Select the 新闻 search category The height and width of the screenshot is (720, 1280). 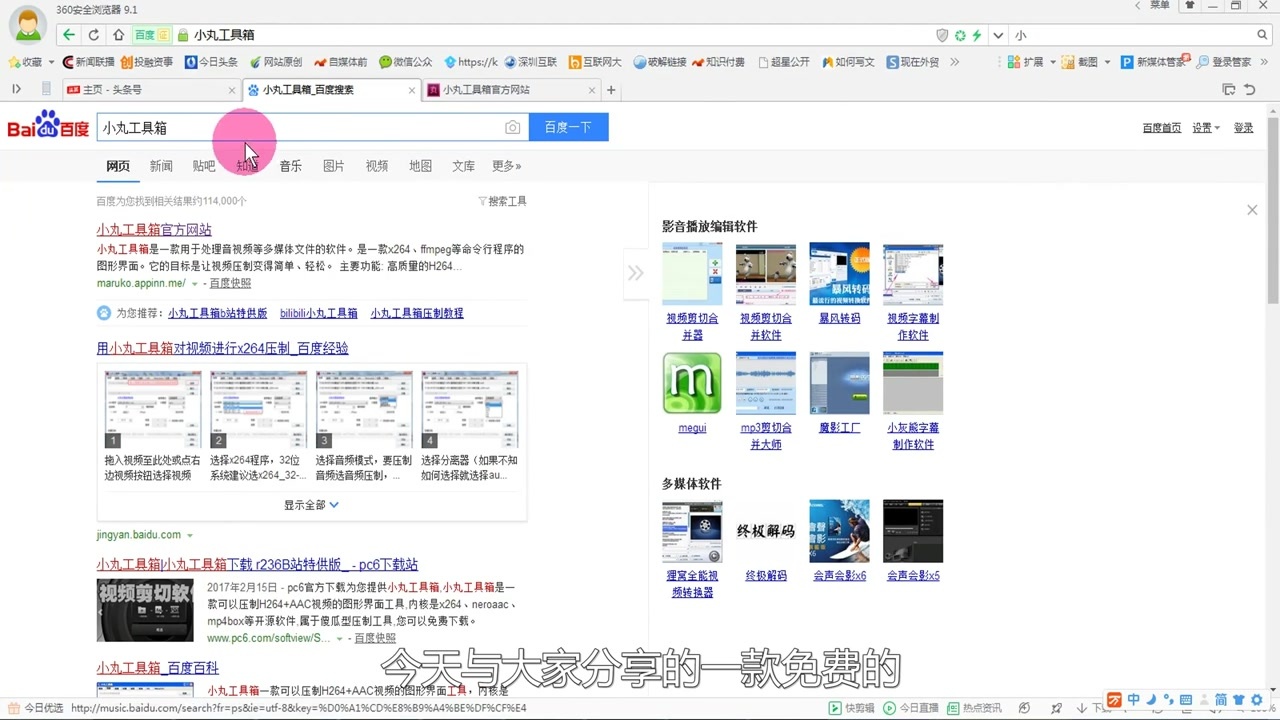[161, 166]
